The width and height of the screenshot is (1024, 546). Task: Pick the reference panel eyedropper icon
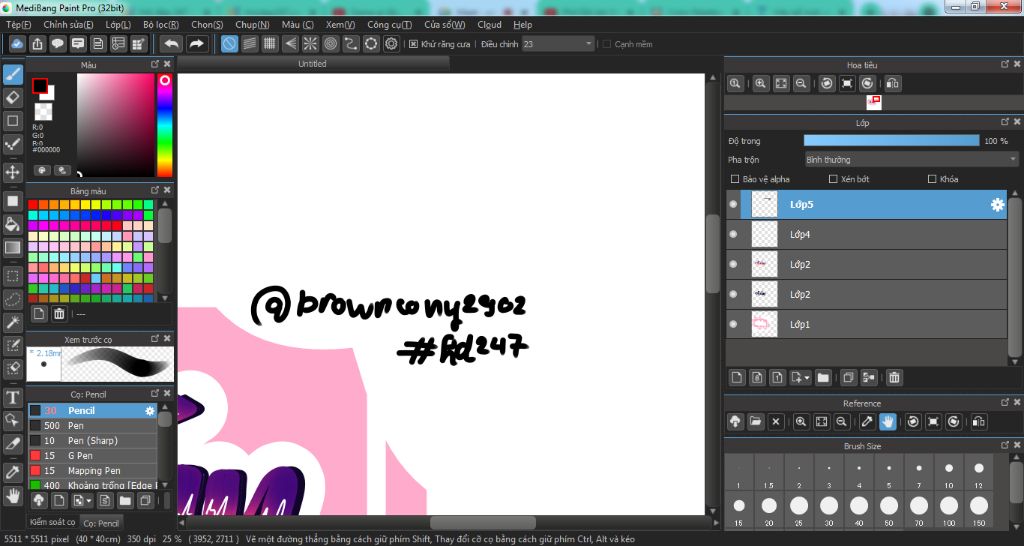(x=867, y=422)
